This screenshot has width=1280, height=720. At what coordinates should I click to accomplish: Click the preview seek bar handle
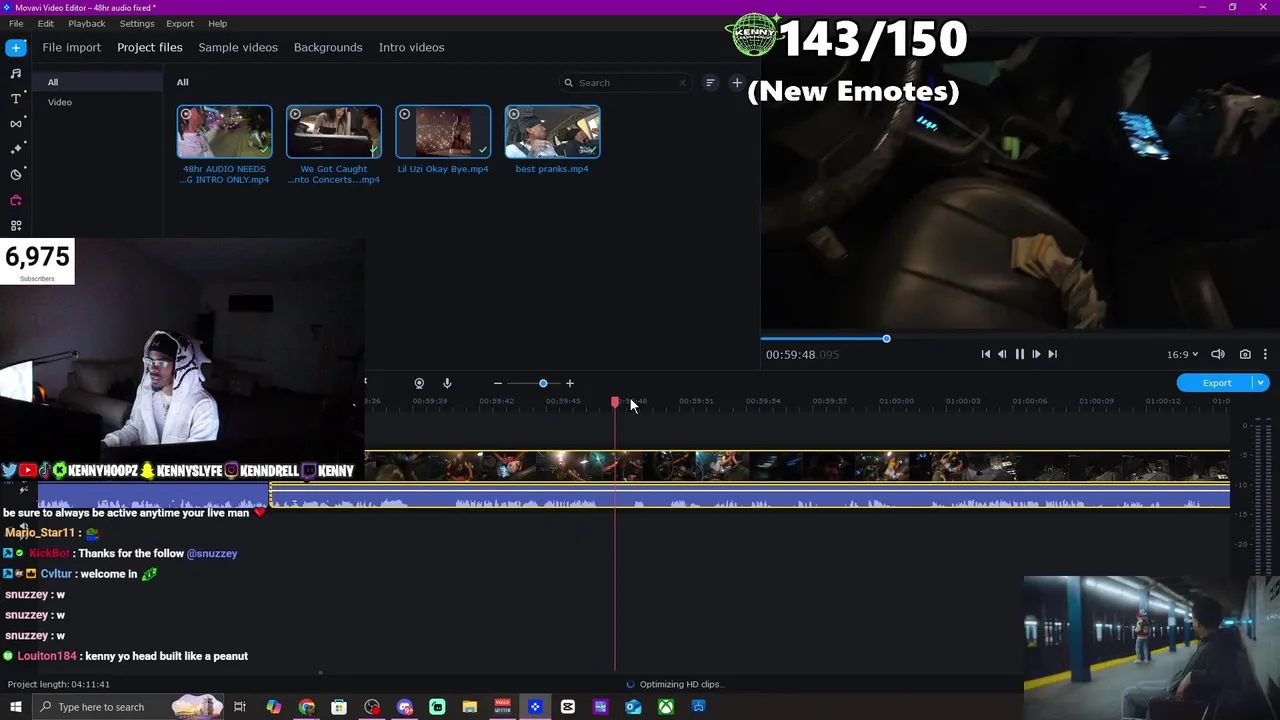(x=886, y=339)
